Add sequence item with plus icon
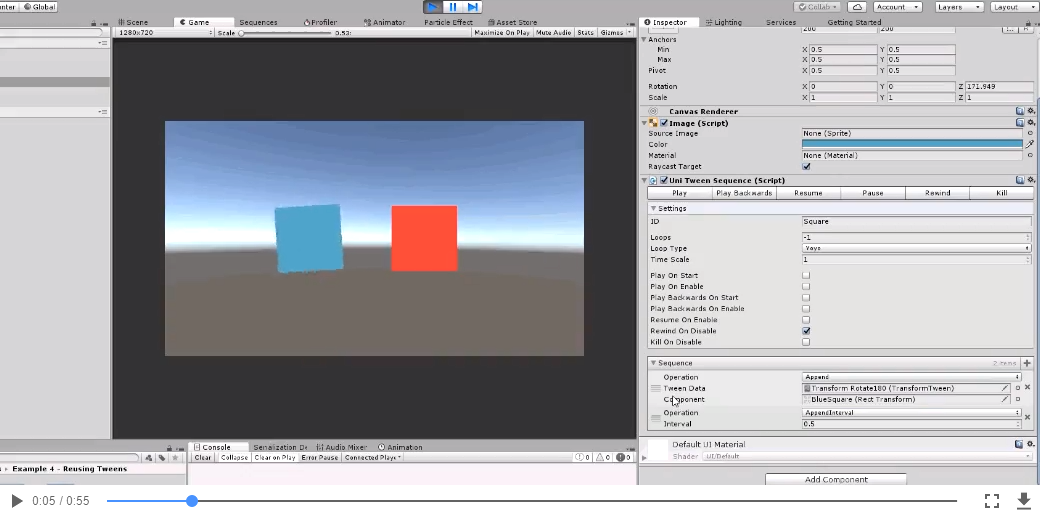 [1027, 363]
